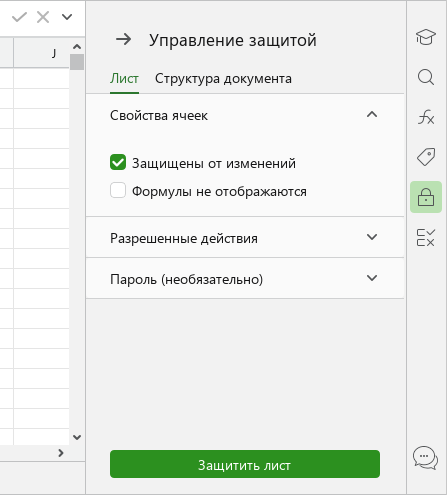Collapse the panel with the arrow icon

coord(123,40)
